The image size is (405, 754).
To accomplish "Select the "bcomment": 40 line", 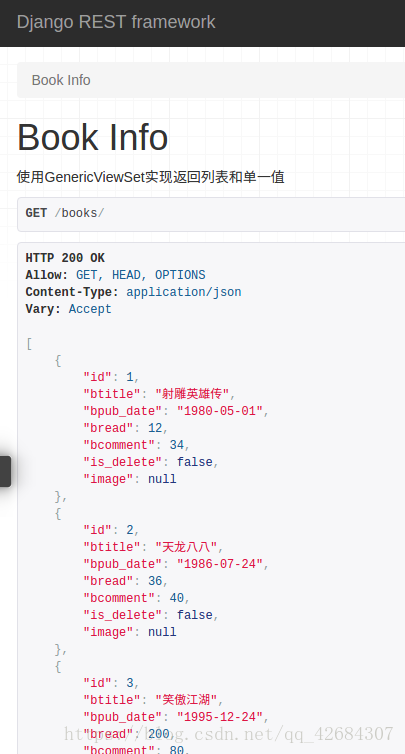I will tap(137, 598).
